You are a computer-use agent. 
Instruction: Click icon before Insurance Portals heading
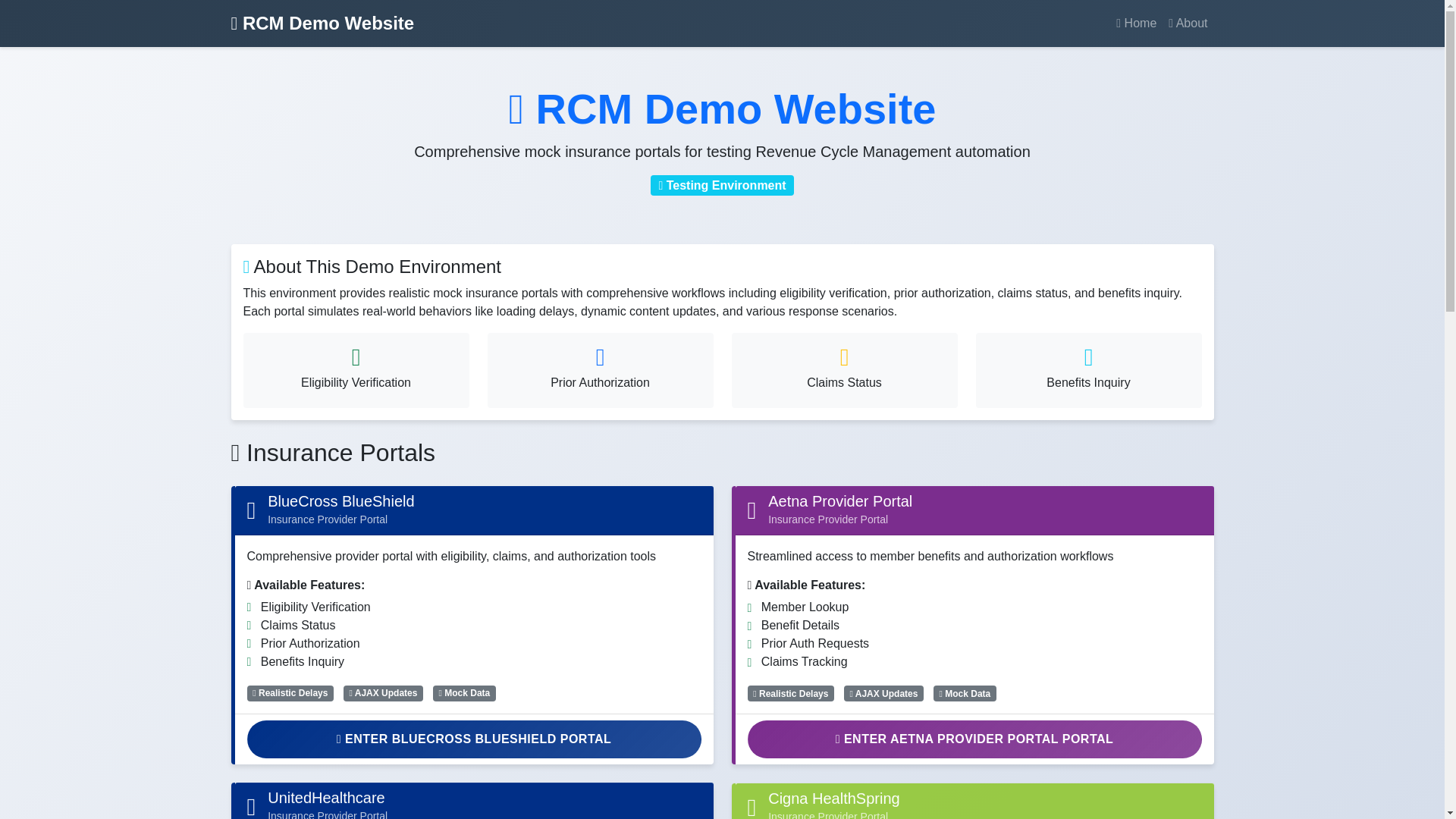[x=235, y=453]
